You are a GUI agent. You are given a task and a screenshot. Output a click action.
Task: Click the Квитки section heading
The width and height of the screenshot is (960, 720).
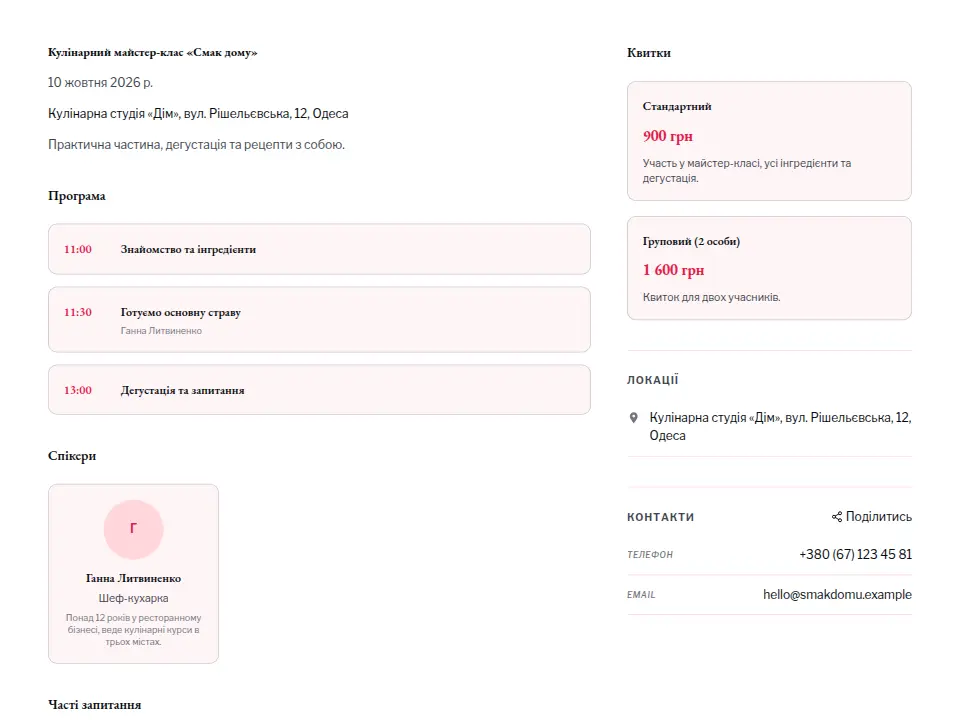click(649, 53)
